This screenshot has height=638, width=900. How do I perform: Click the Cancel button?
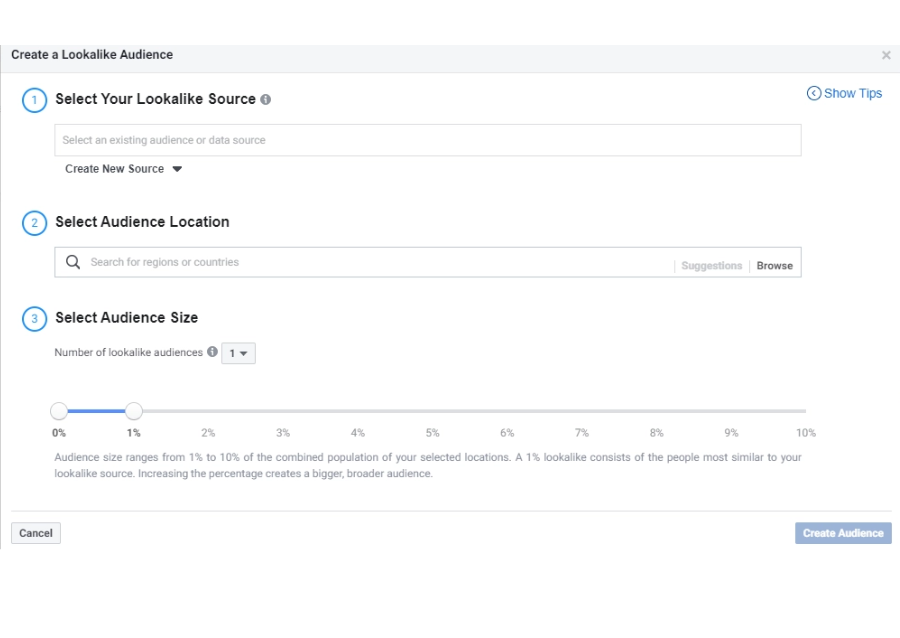[36, 533]
